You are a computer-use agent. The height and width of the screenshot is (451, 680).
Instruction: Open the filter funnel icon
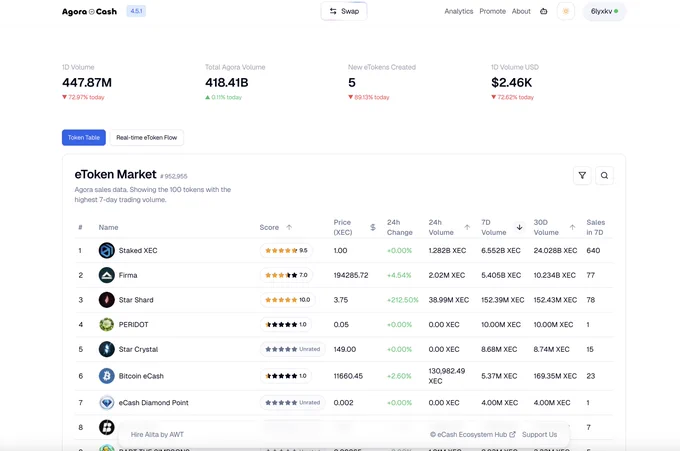click(x=582, y=176)
